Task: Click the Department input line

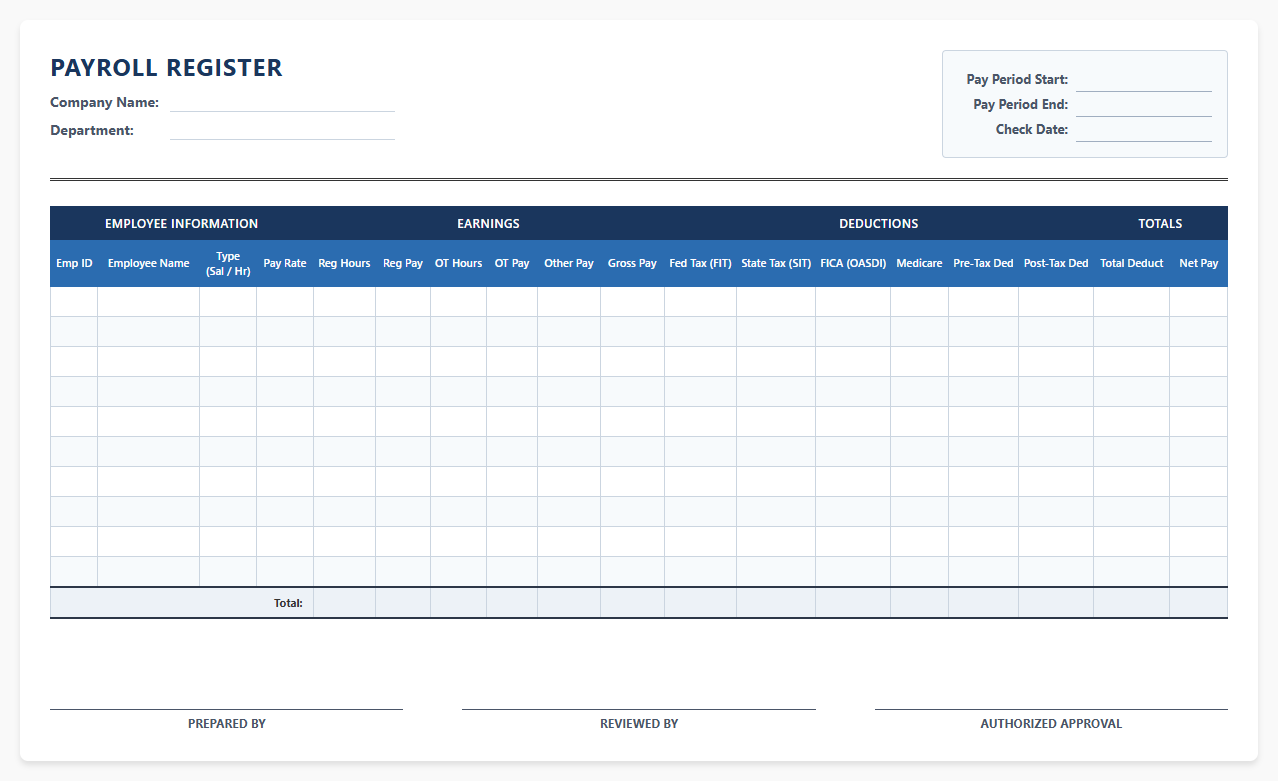Action: [x=282, y=130]
